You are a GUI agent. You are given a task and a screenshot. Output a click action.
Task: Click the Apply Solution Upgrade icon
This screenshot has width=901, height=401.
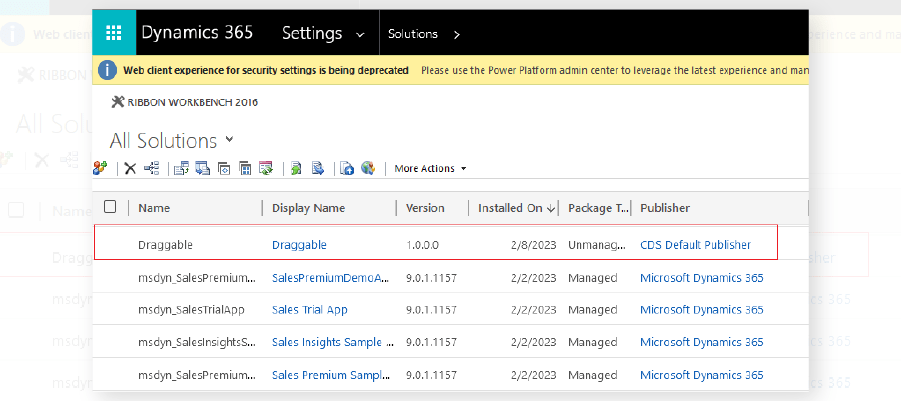click(265, 168)
